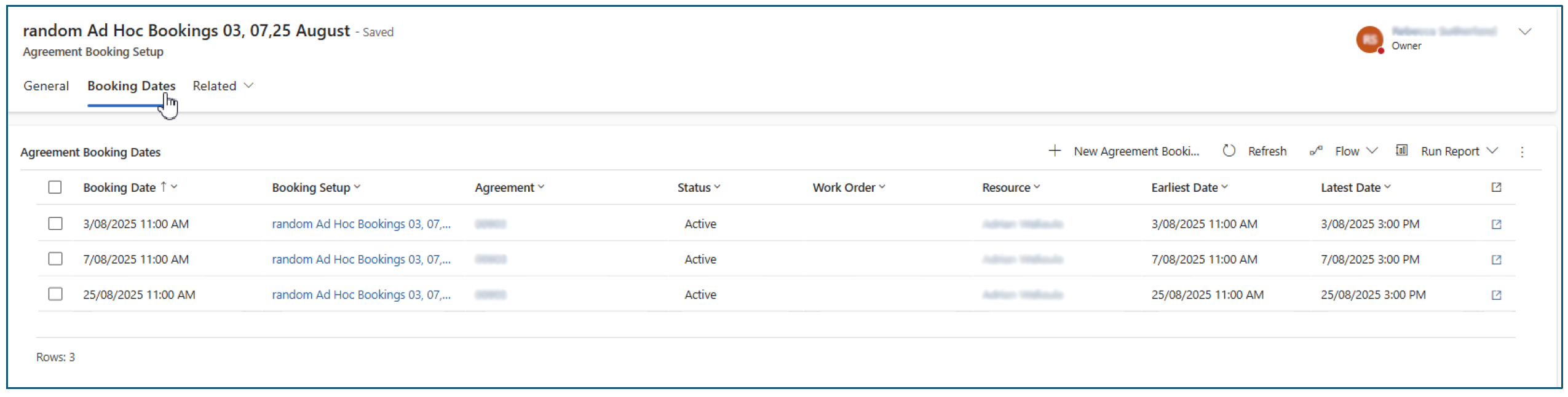Screen dimensions: 1568x397
Task: Open the 7/08/2025 record via popout icon
Action: (x=1496, y=260)
